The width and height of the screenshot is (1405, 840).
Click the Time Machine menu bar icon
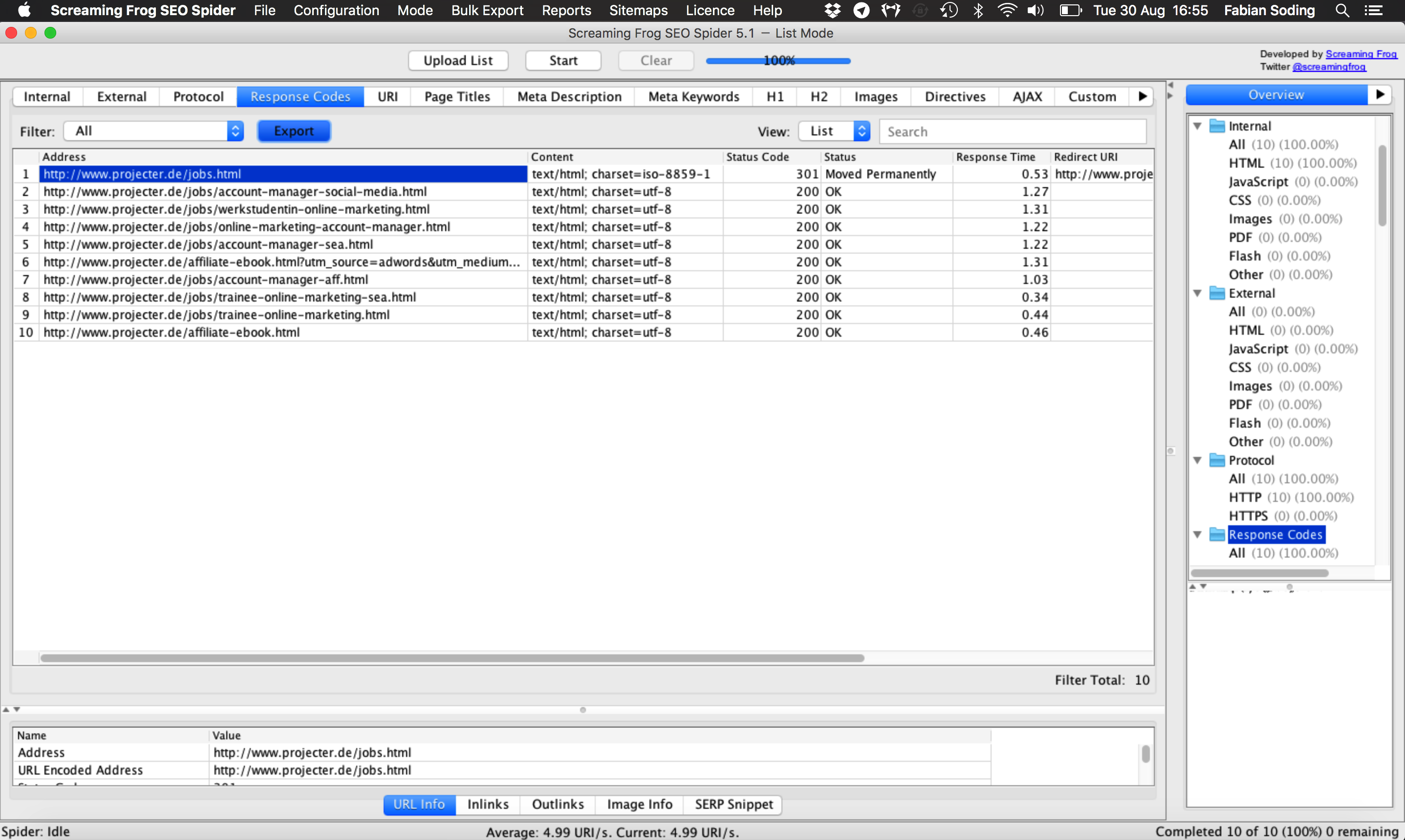[949, 10]
